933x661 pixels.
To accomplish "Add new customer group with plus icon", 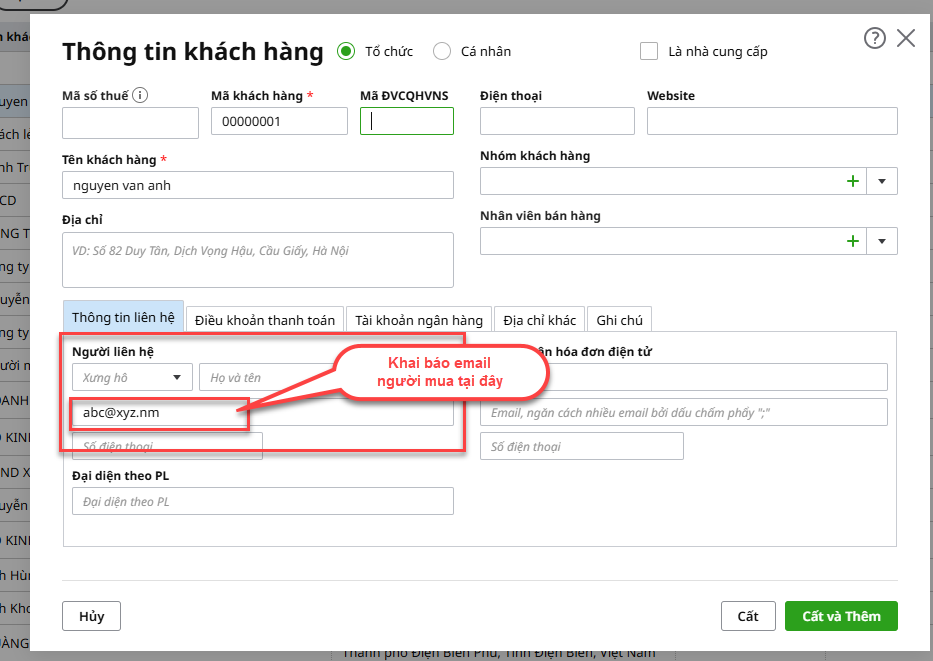I will click(x=853, y=182).
